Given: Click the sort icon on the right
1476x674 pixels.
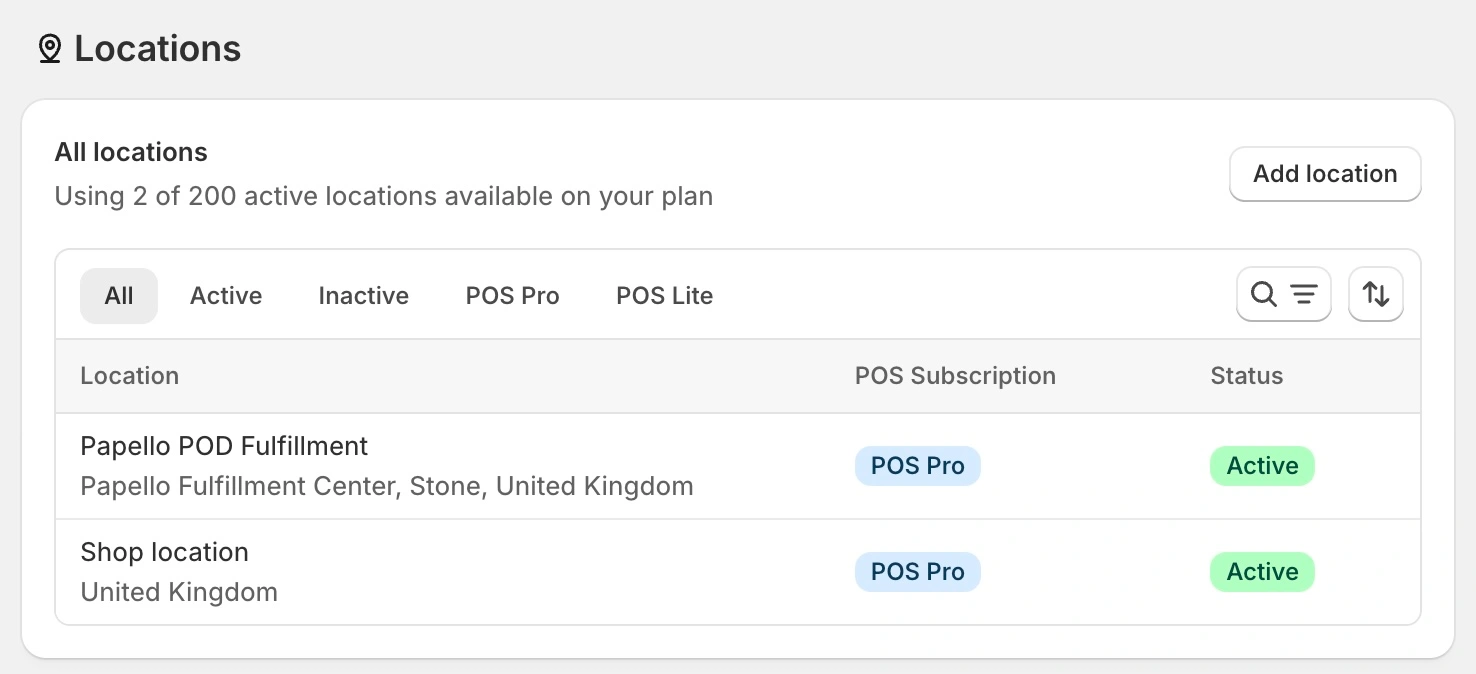Looking at the screenshot, I should [1375, 294].
